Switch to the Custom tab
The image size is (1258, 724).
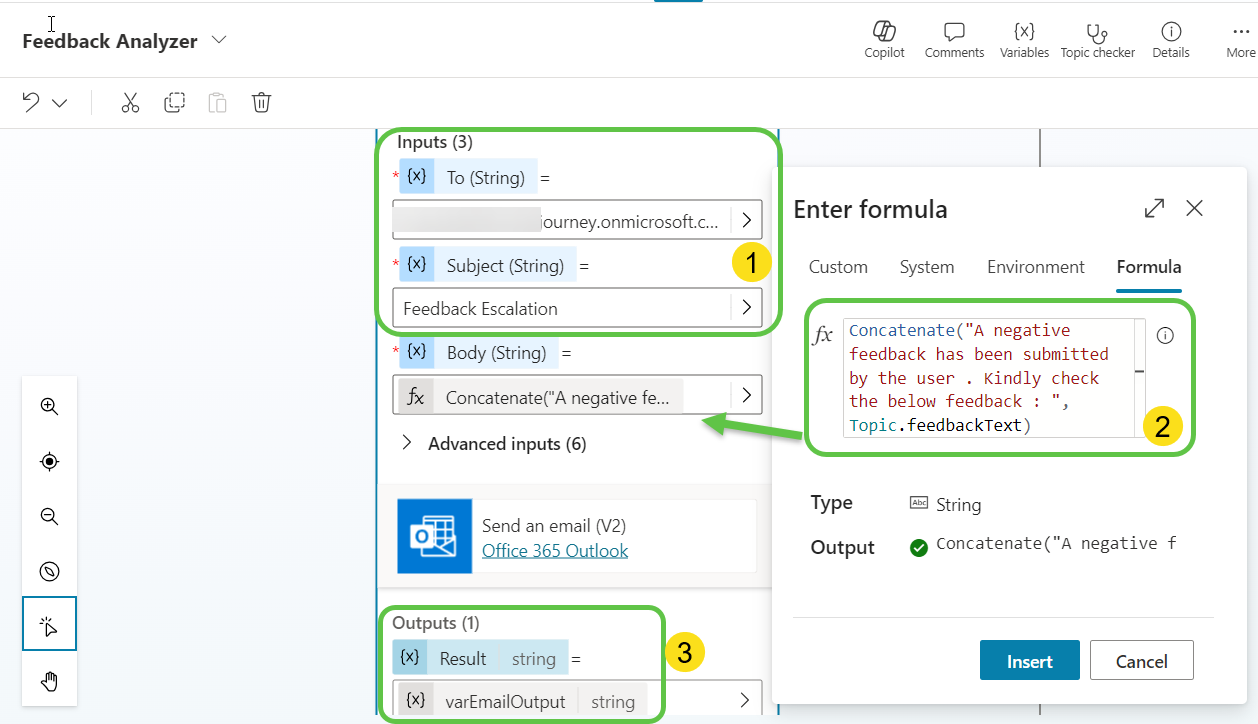click(838, 267)
